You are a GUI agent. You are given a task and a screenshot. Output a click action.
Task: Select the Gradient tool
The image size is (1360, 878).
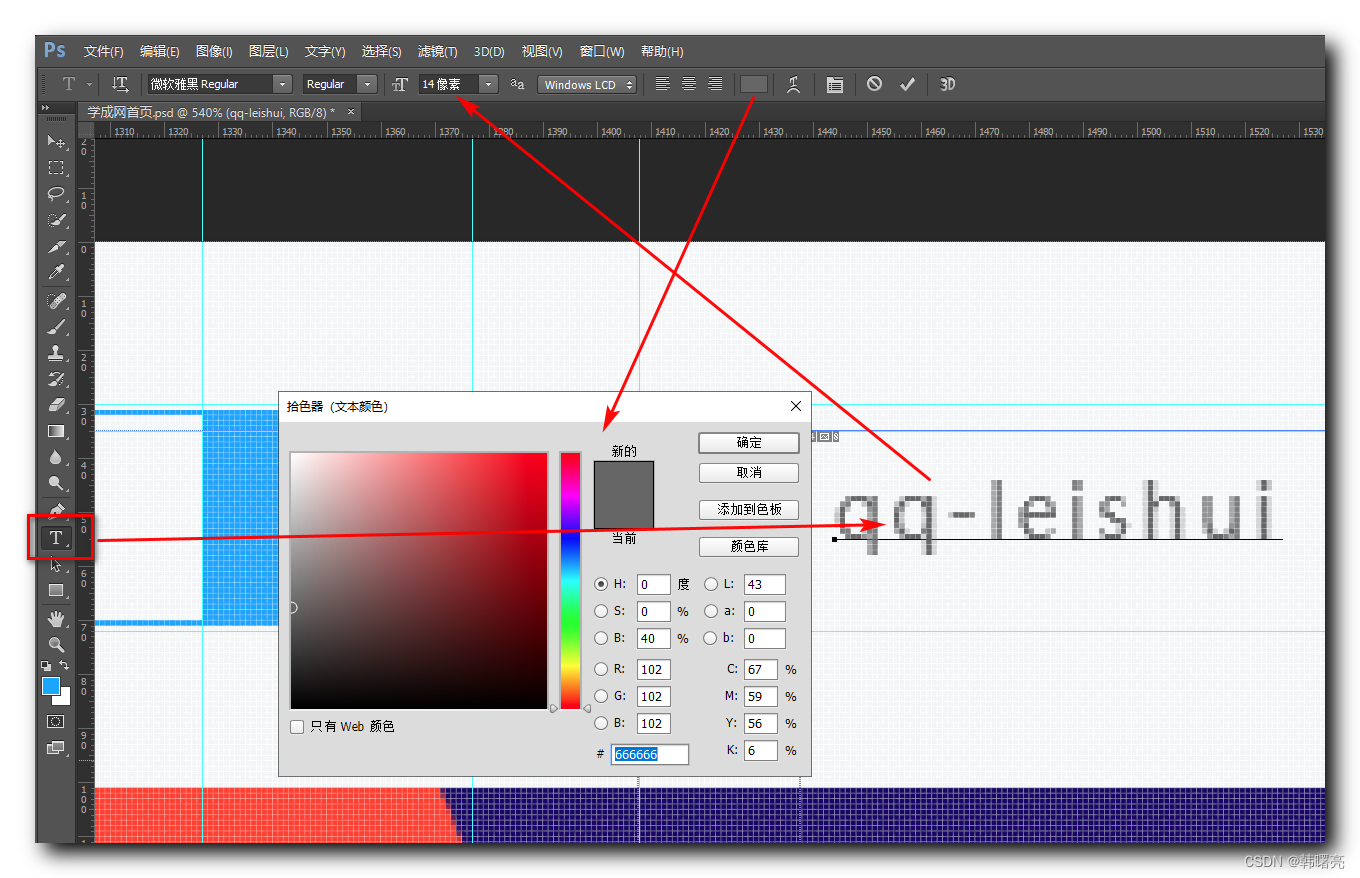(56, 431)
